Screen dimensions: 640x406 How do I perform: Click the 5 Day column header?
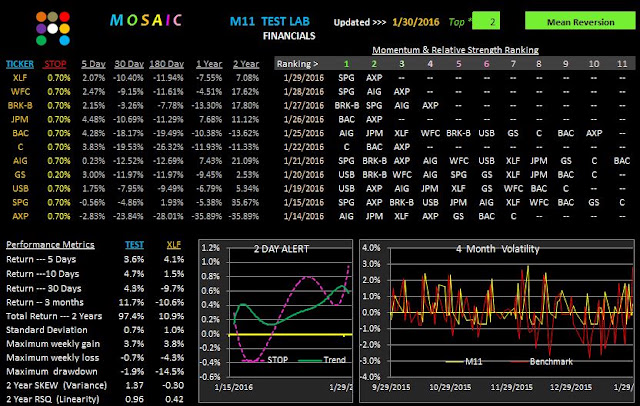pyautogui.click(x=93, y=64)
